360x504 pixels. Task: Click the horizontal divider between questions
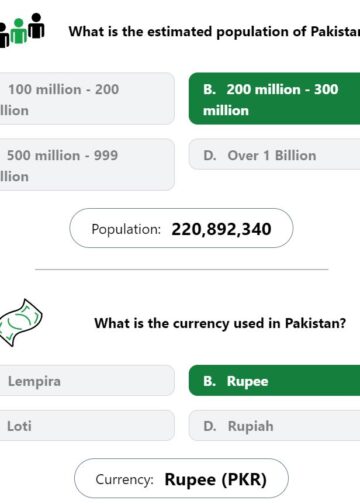pos(182,269)
